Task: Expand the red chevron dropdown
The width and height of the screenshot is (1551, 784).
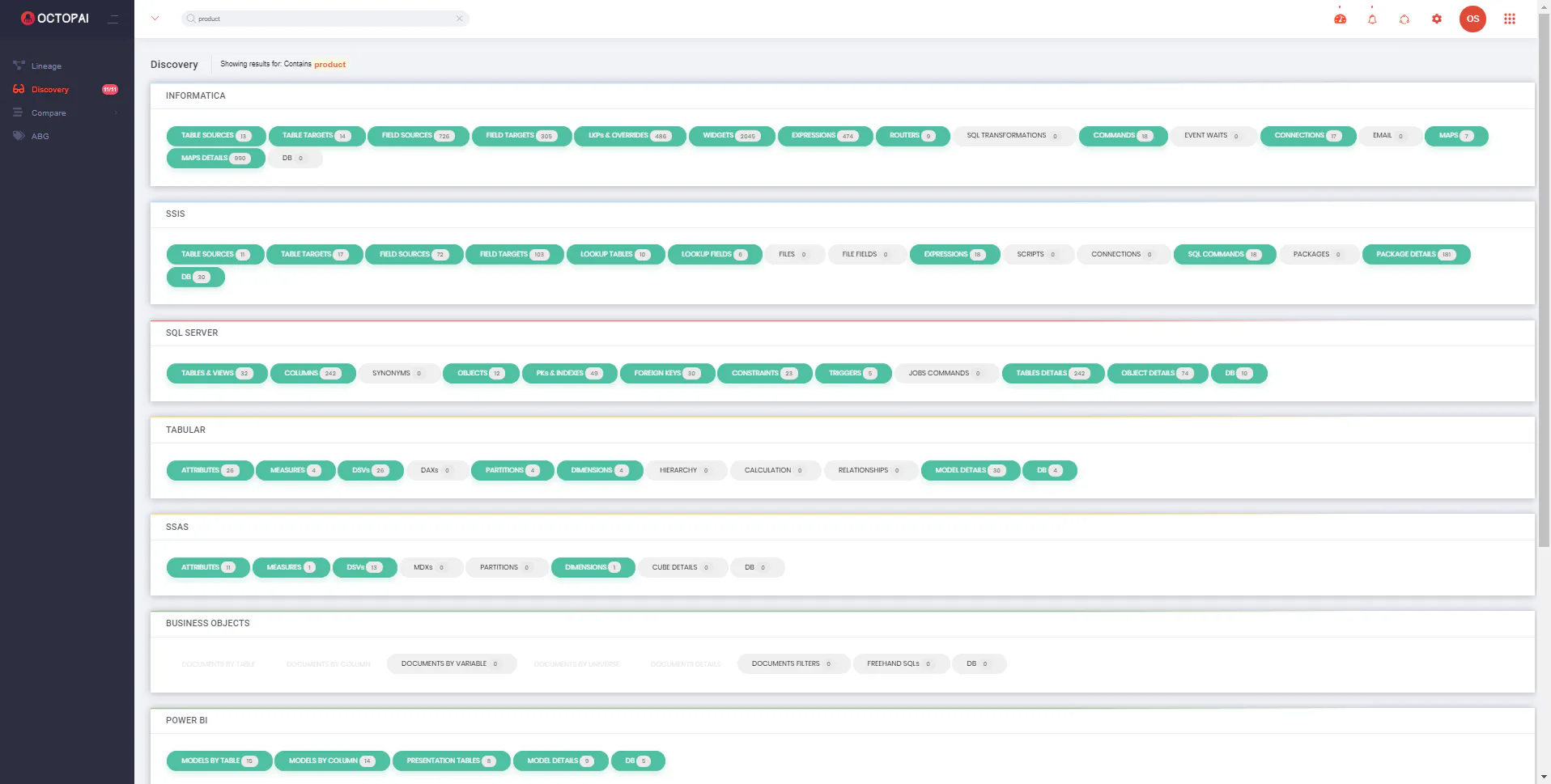Action: click(155, 19)
